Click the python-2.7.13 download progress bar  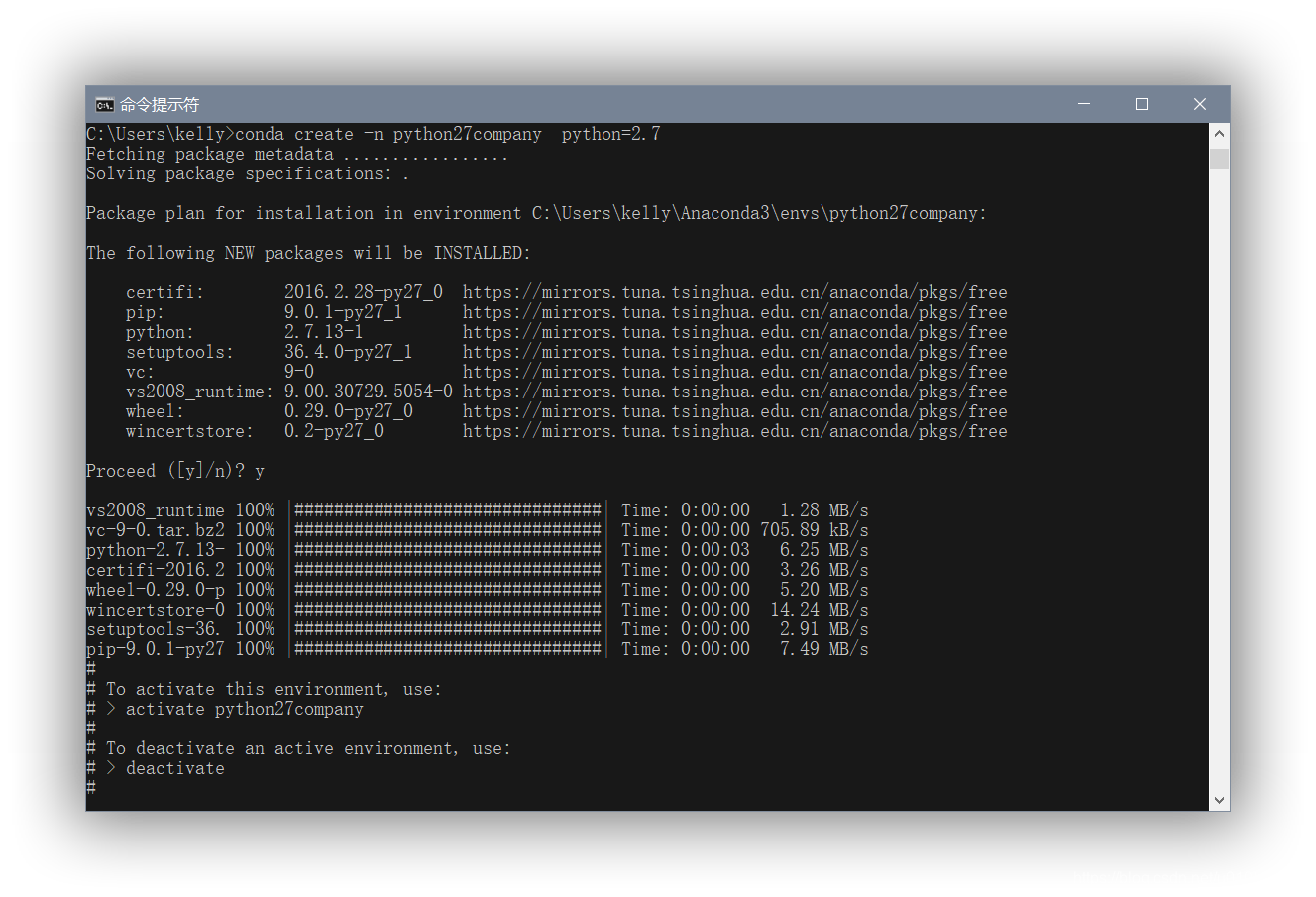tap(448, 550)
